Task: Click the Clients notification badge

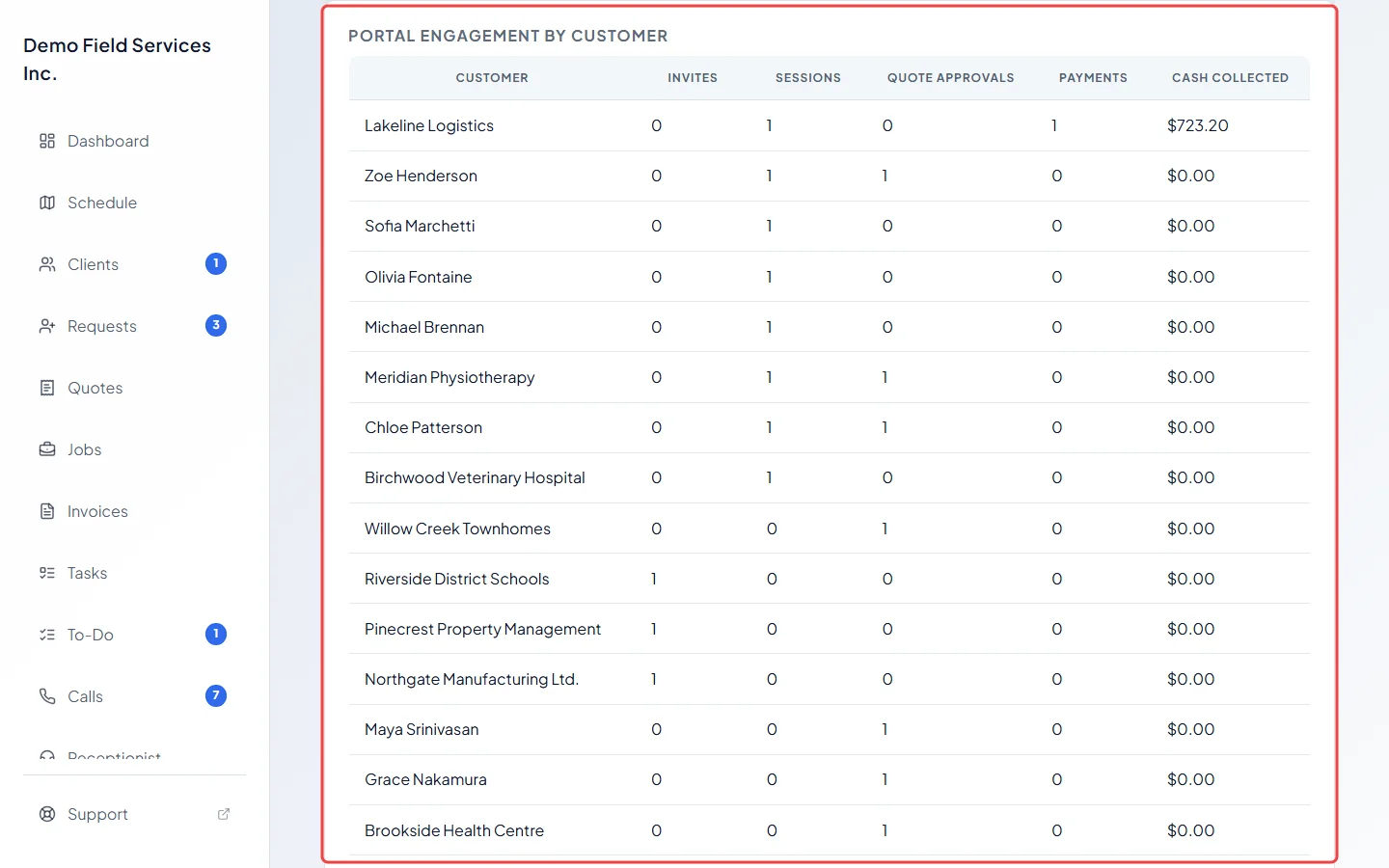Action: coord(216,263)
